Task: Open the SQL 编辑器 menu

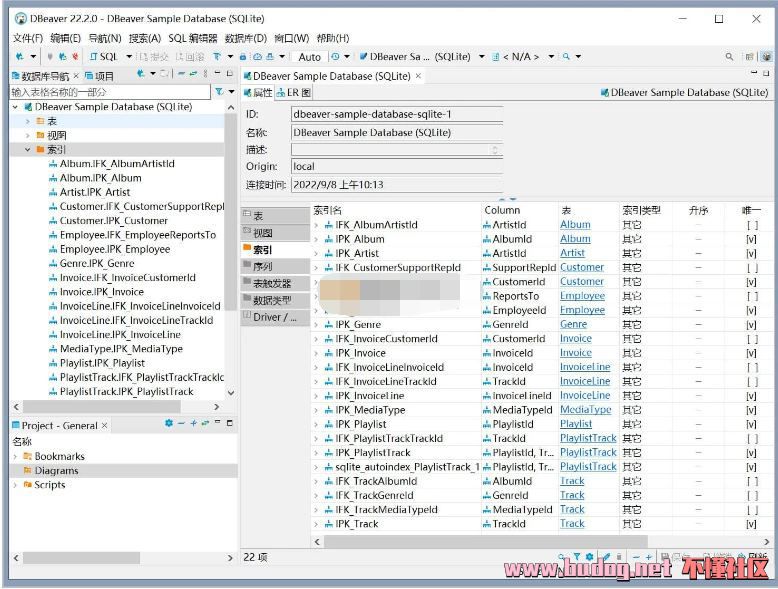Action: [193, 38]
